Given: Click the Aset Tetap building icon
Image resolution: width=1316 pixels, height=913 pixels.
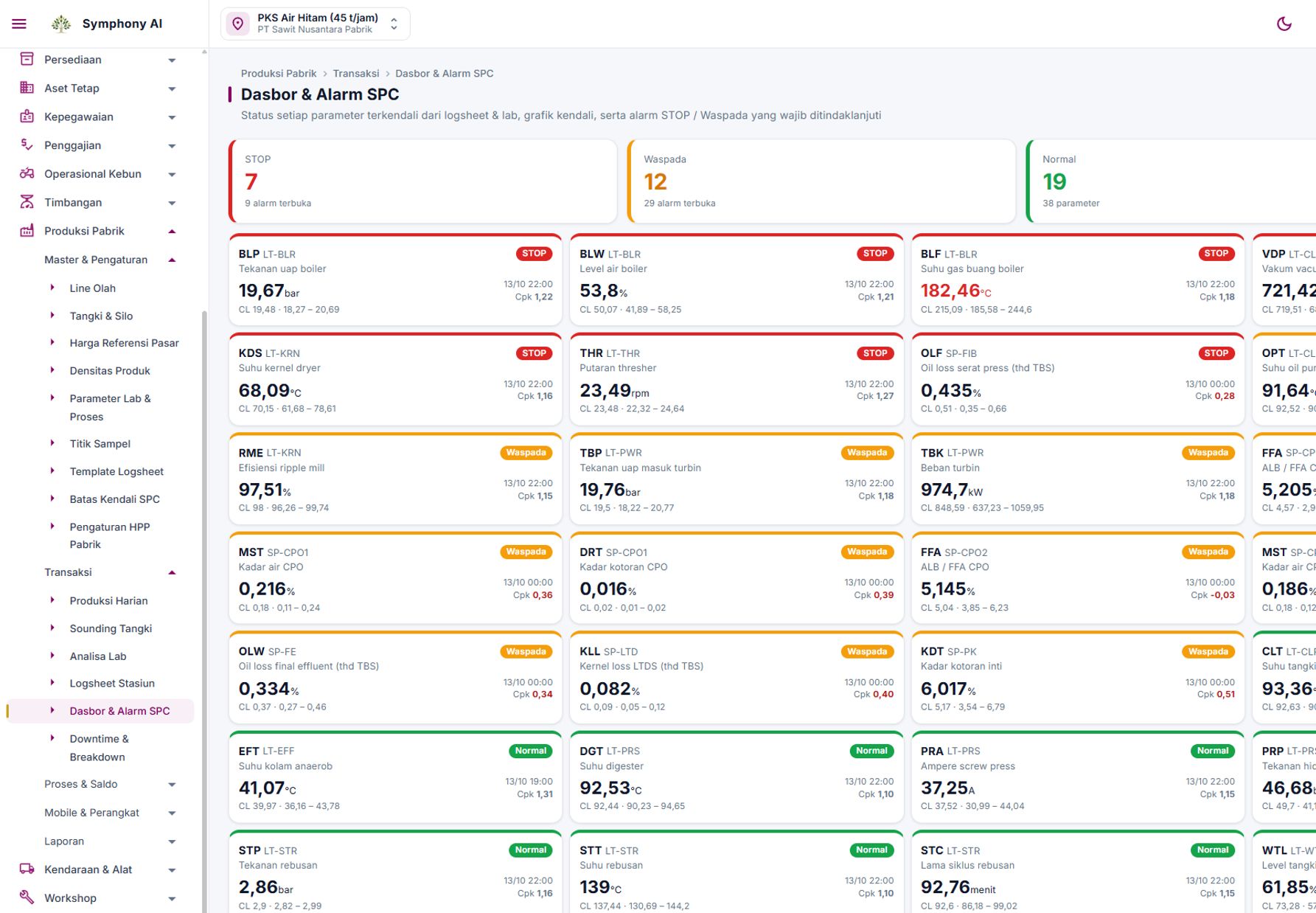Looking at the screenshot, I should click(27, 88).
